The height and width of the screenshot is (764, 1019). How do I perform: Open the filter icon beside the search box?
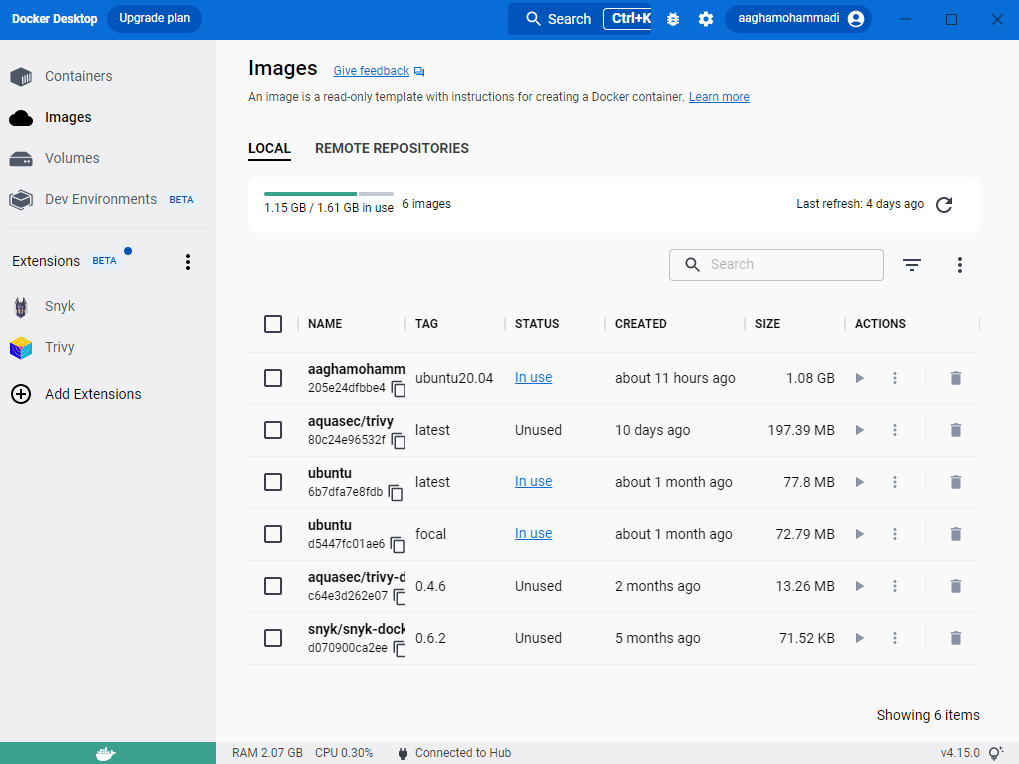[912, 265]
